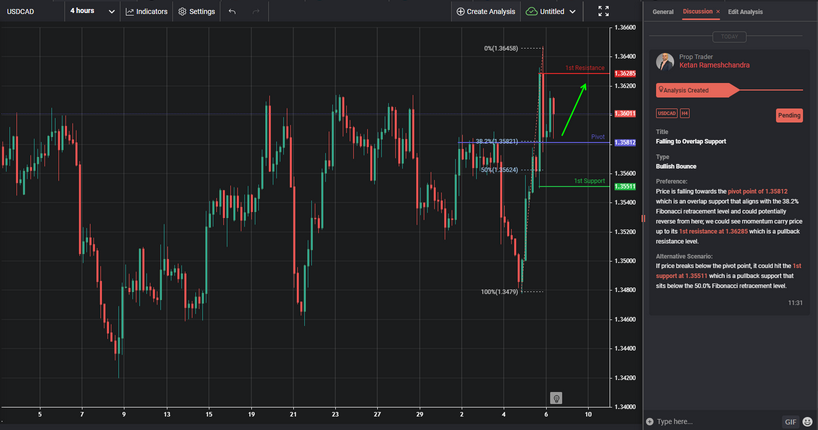The height and width of the screenshot is (430, 818).
Task: Click the Indicators chart icon
Action: coord(130,11)
